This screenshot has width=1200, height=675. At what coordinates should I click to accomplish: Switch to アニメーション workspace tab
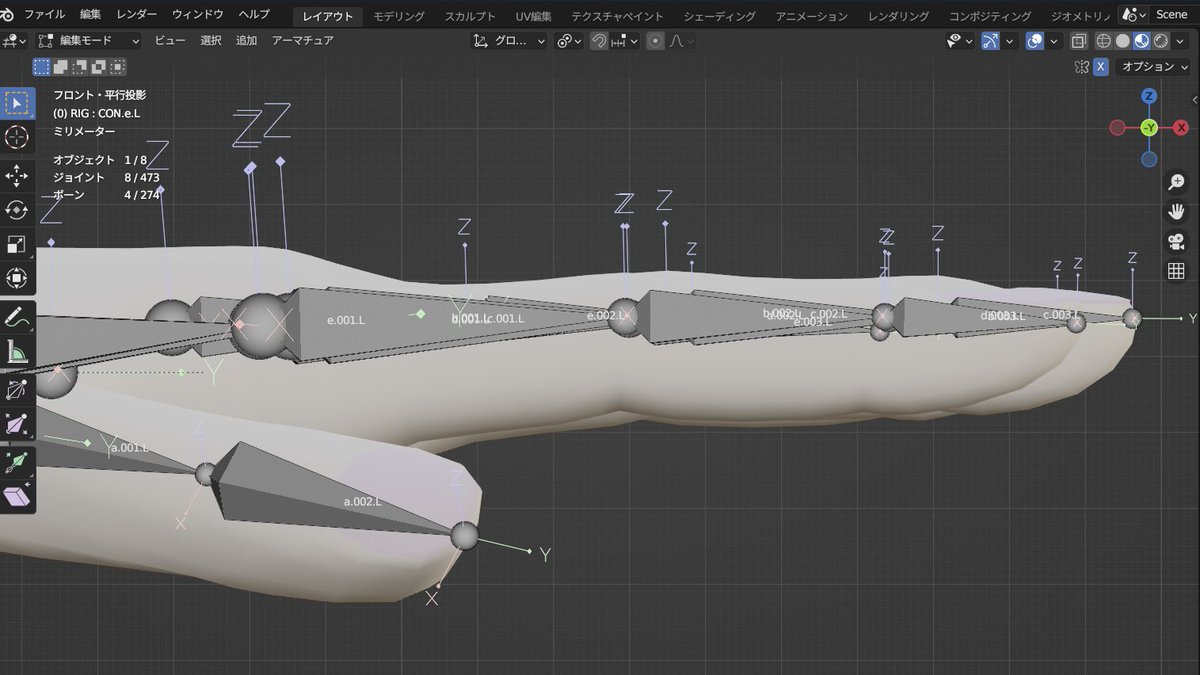point(814,16)
